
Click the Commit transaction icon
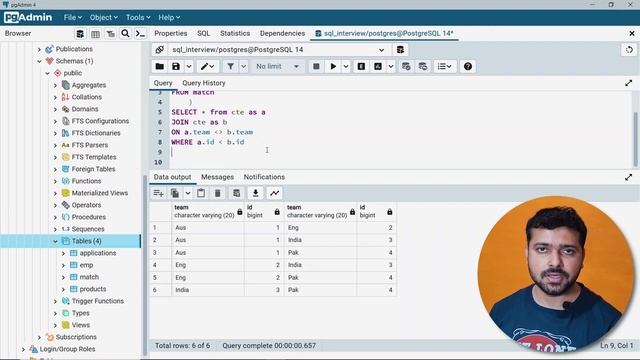(406, 66)
